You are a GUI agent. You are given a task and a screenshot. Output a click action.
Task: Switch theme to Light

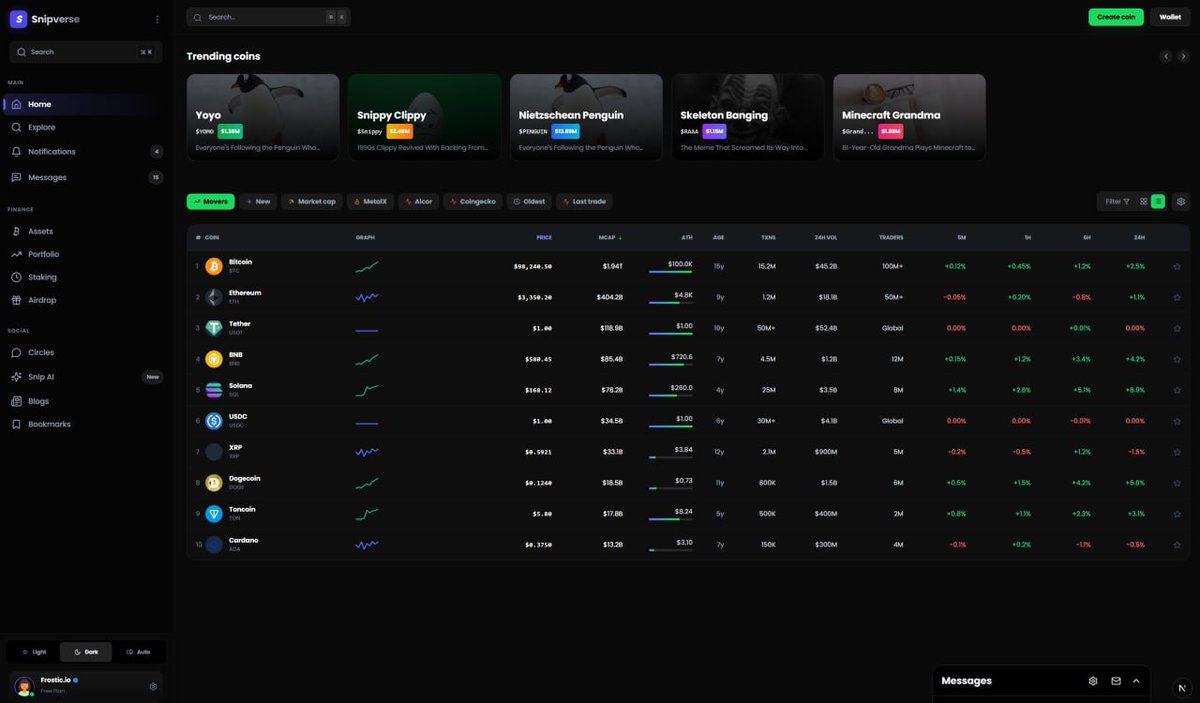coord(34,652)
